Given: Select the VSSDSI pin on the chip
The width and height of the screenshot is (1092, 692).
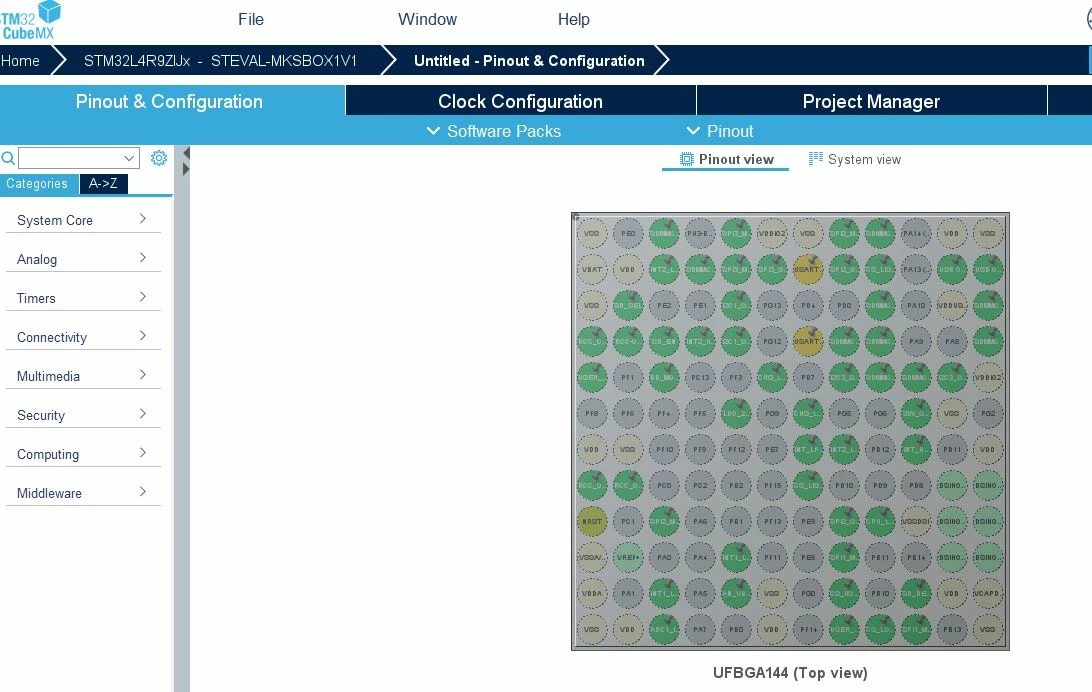Looking at the screenshot, I should coord(916,521).
